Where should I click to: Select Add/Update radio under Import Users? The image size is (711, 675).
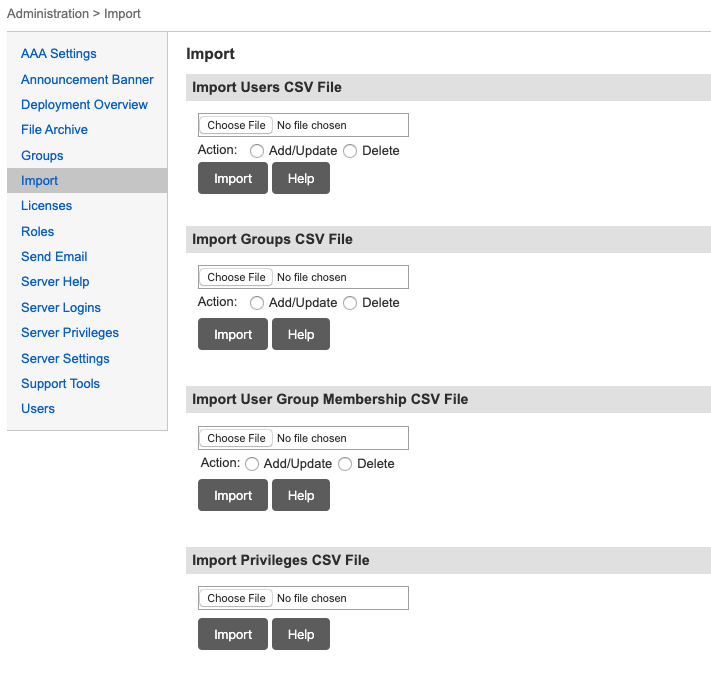tap(257, 151)
